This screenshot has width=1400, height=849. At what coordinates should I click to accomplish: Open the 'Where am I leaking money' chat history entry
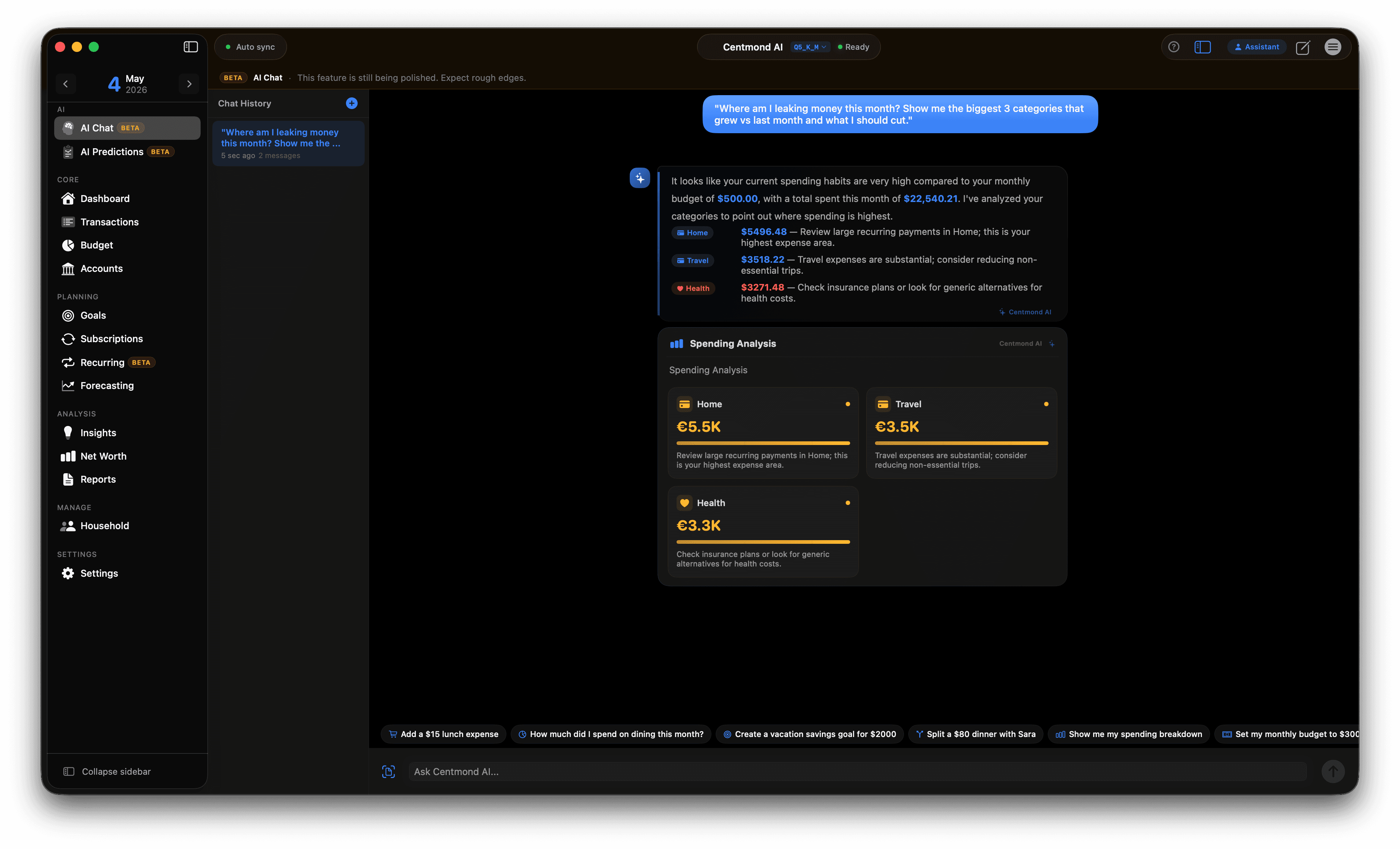click(x=288, y=143)
